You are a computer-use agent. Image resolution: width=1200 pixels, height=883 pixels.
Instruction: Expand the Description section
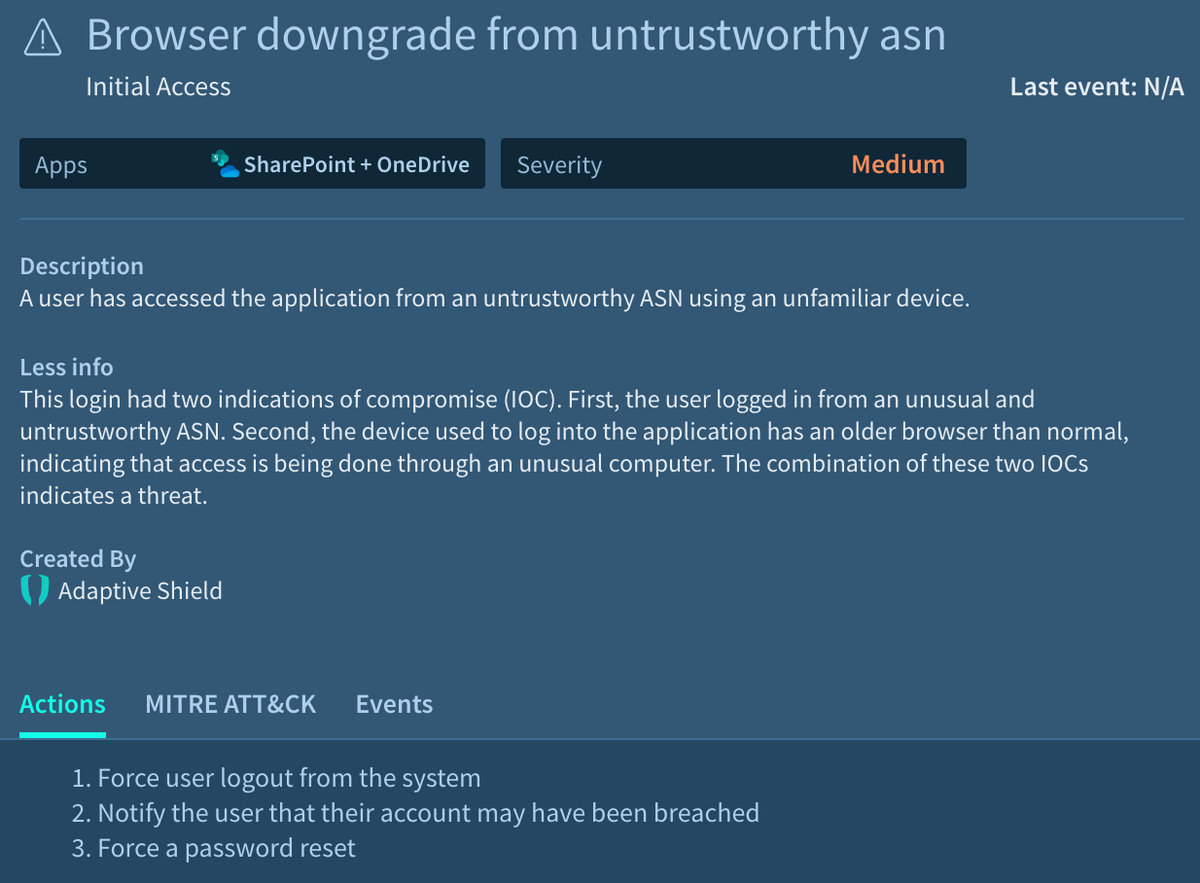81,265
